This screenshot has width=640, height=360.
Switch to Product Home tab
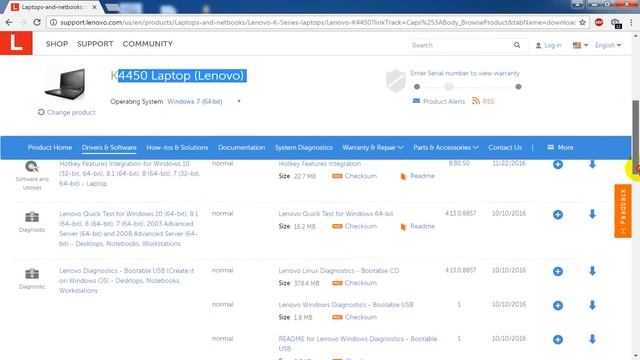pyautogui.click(x=50, y=147)
